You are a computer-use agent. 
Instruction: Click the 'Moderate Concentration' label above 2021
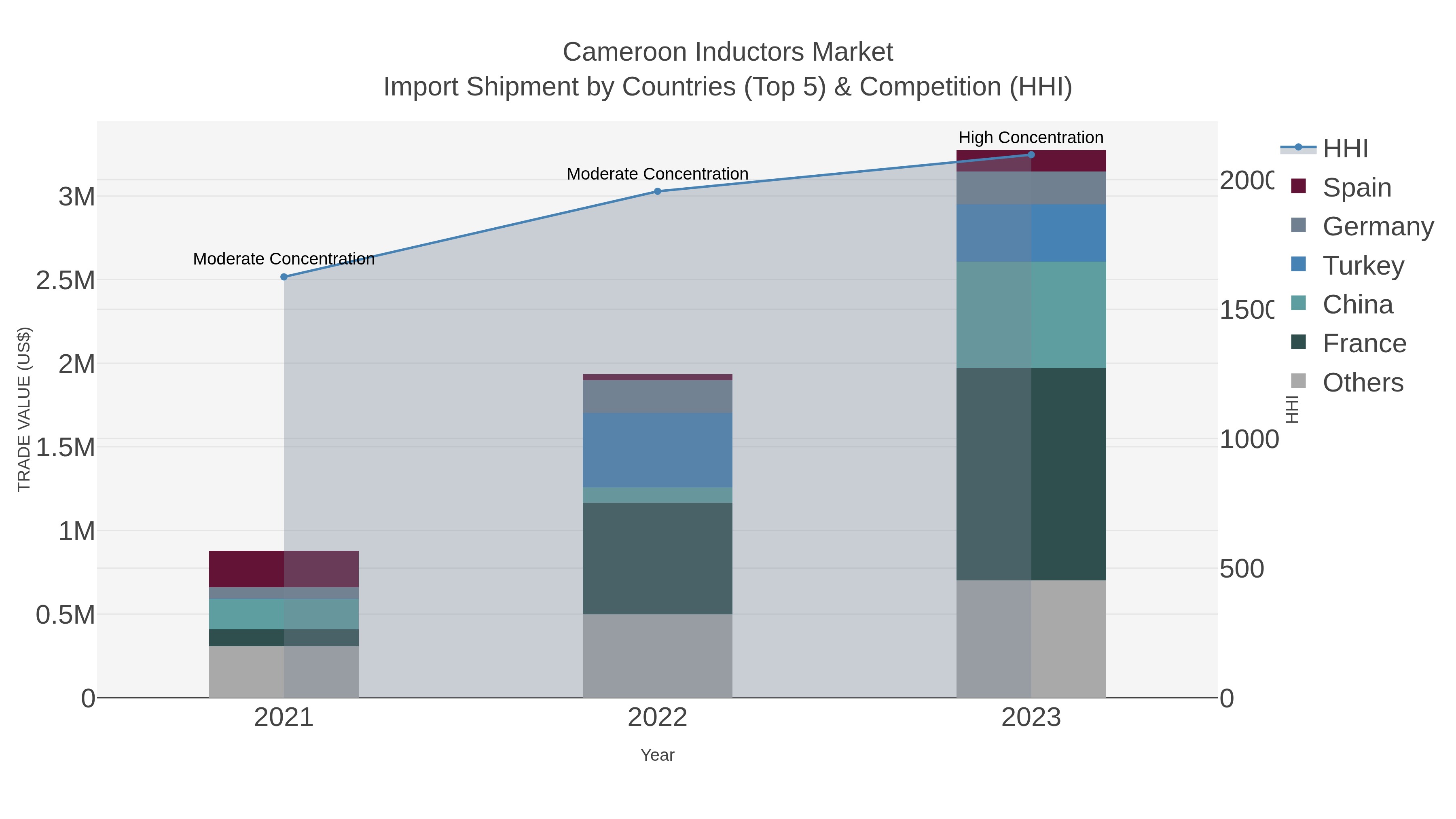coord(284,259)
